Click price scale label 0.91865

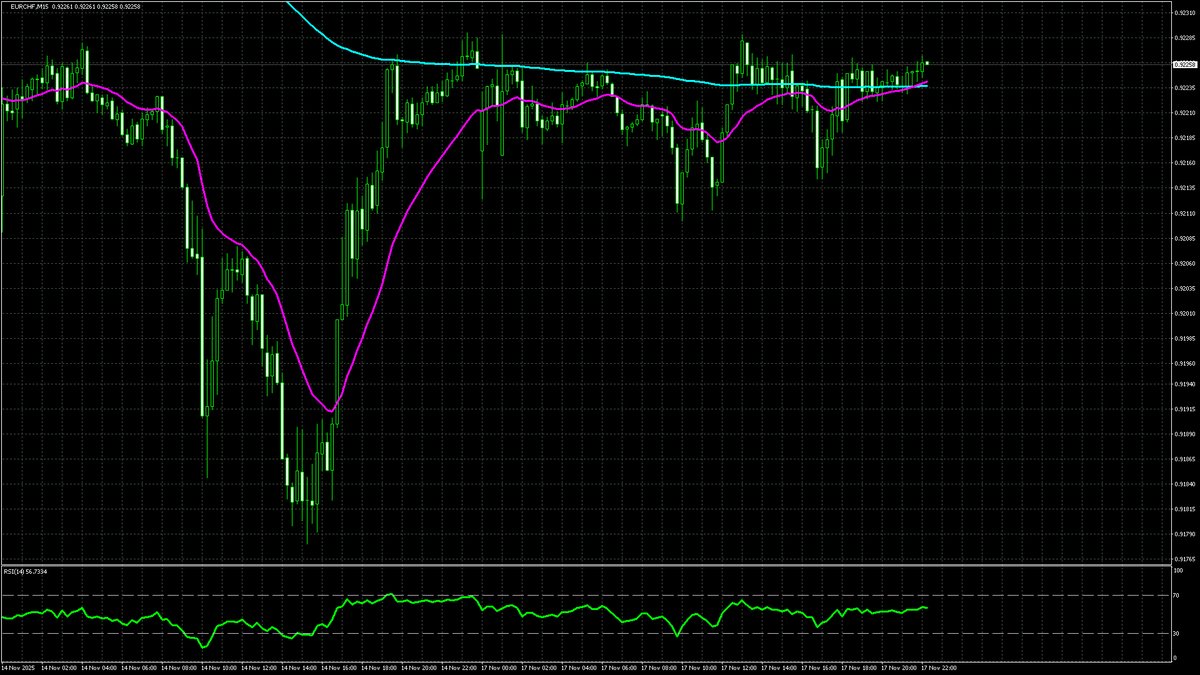pyautogui.click(x=1185, y=459)
